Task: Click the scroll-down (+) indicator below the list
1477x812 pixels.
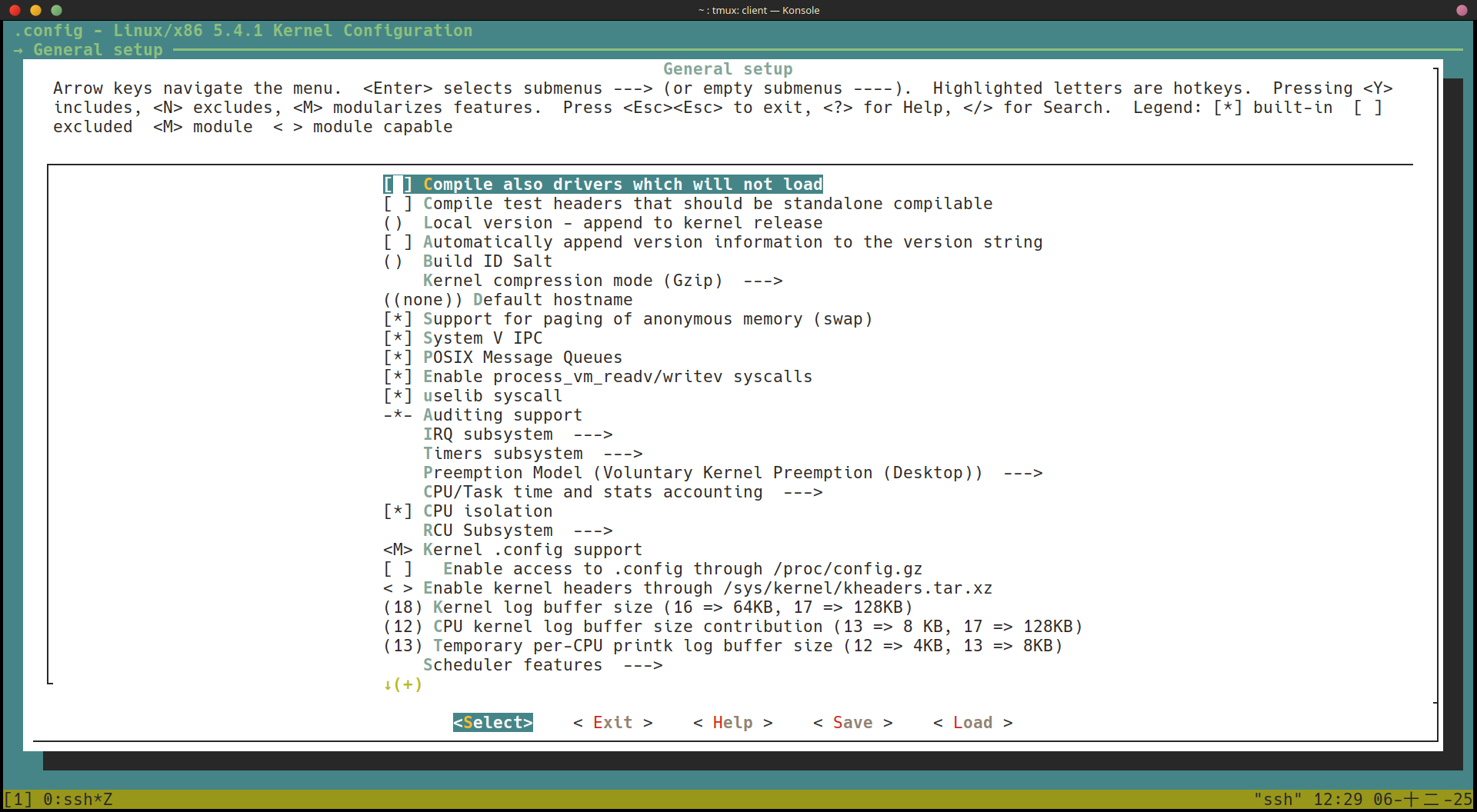Action: click(402, 684)
